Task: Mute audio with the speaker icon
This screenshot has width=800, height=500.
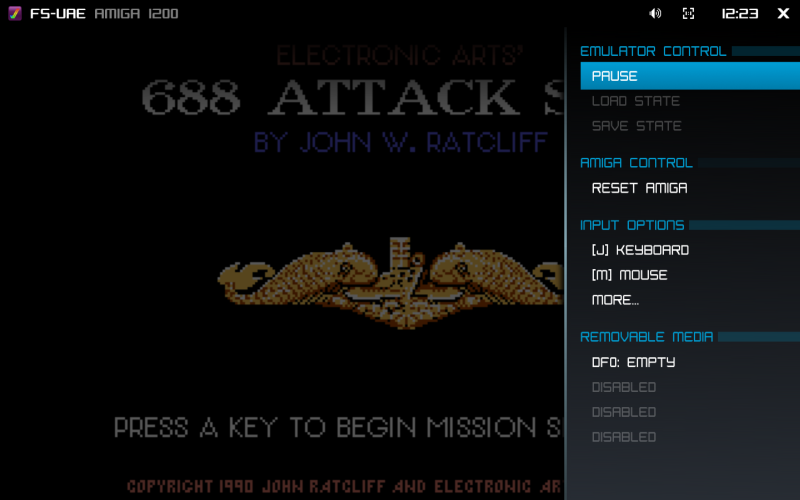Action: coord(655,13)
